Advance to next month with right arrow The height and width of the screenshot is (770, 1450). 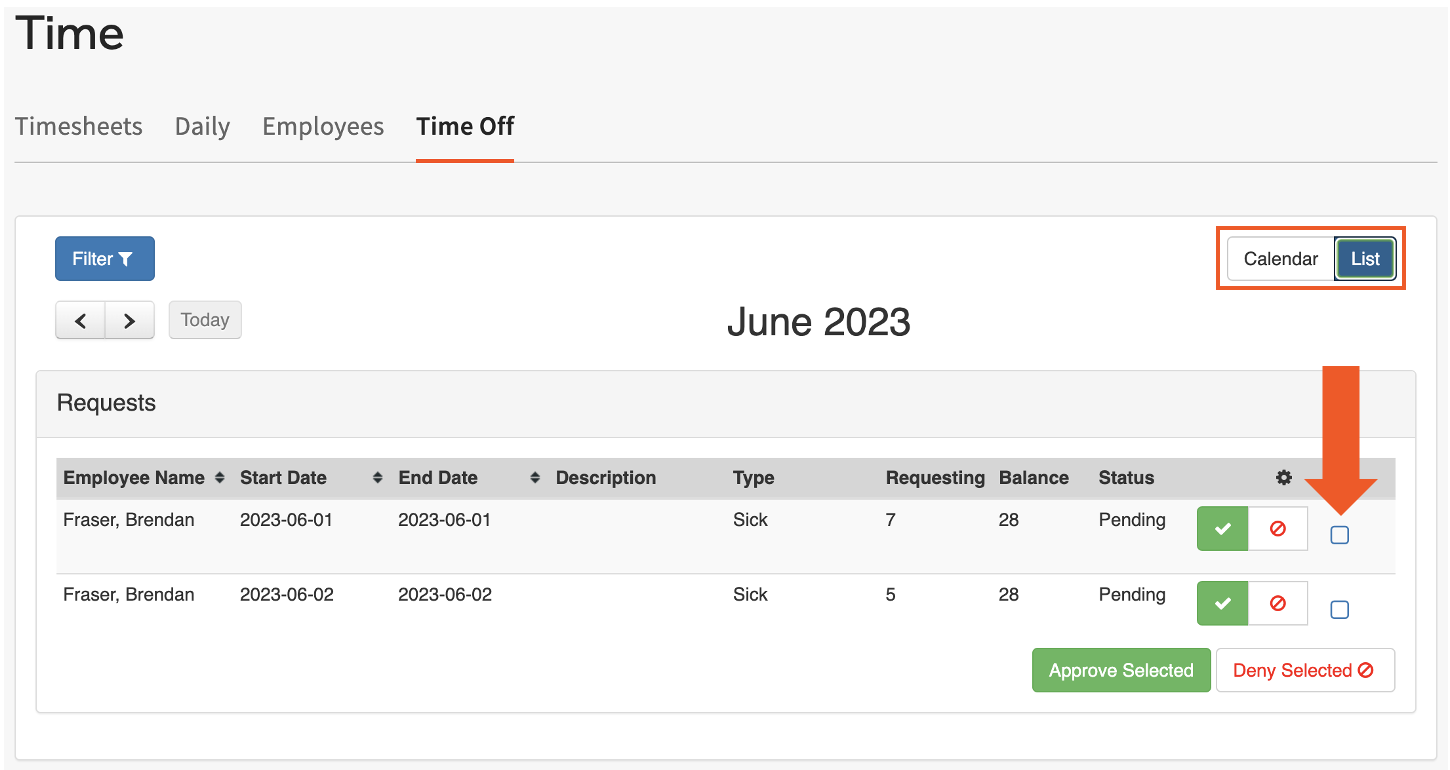tap(130, 321)
